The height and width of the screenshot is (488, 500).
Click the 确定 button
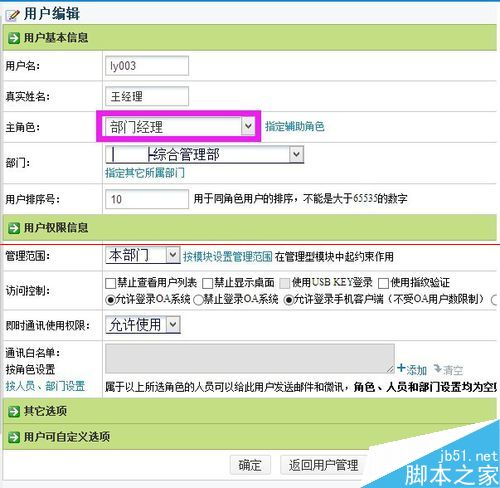coord(250,465)
